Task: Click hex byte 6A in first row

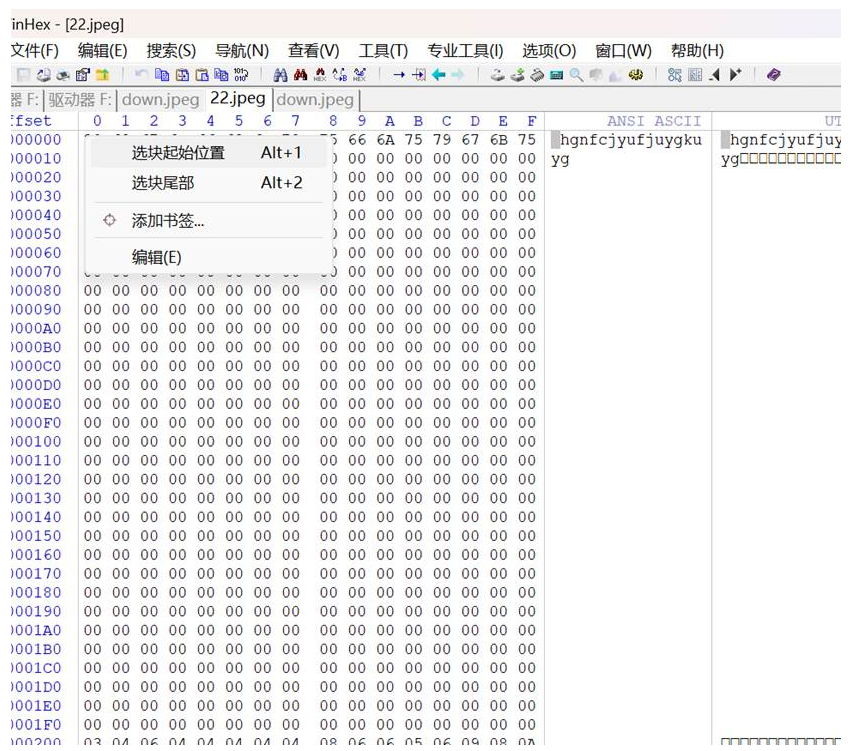Action: coord(385,140)
